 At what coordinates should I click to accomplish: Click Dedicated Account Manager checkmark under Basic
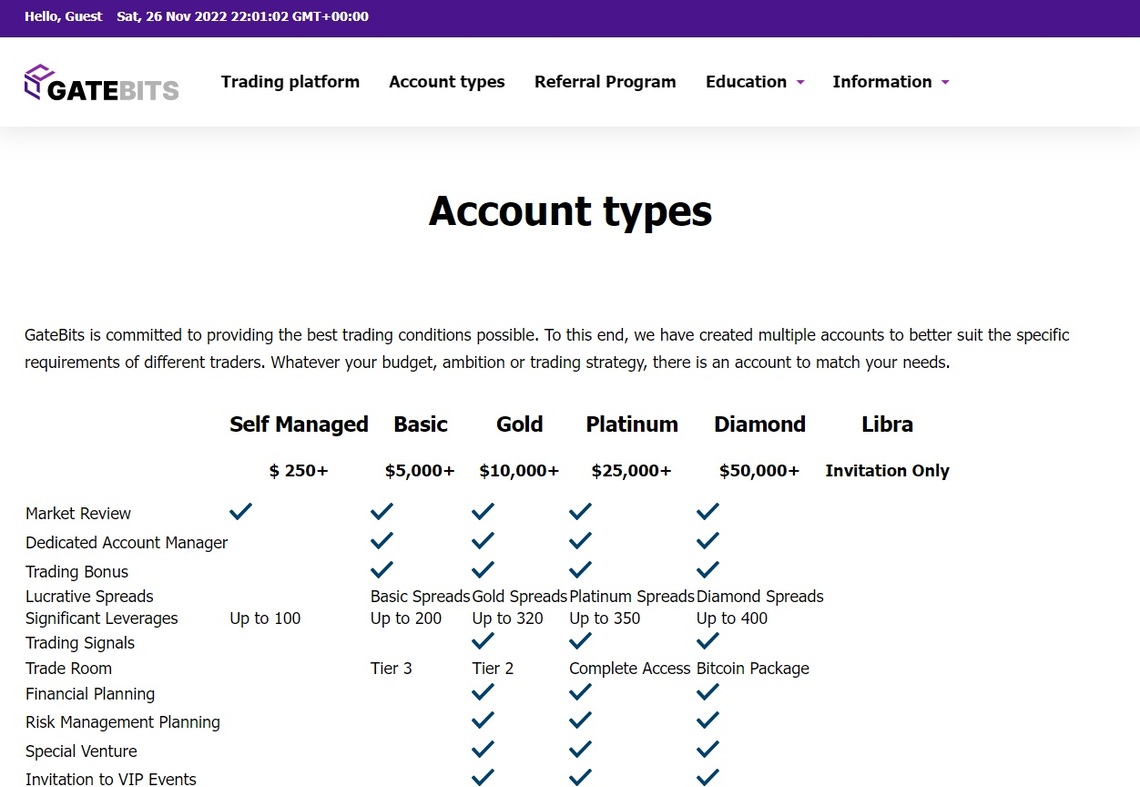click(382, 540)
